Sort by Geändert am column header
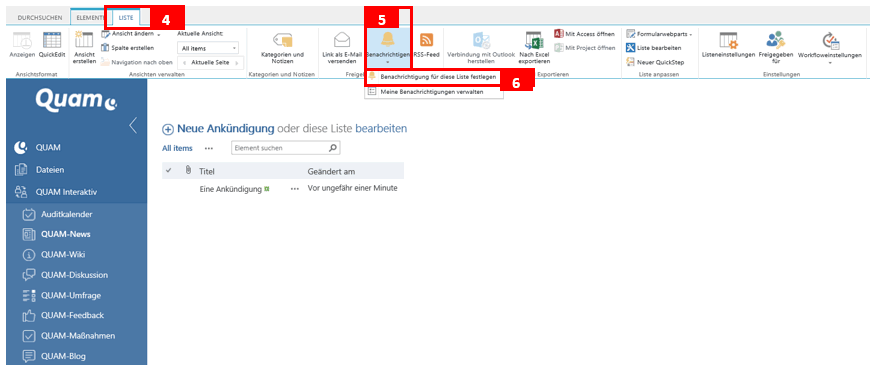Image resolution: width=875 pixels, height=372 pixels. pyautogui.click(x=331, y=171)
